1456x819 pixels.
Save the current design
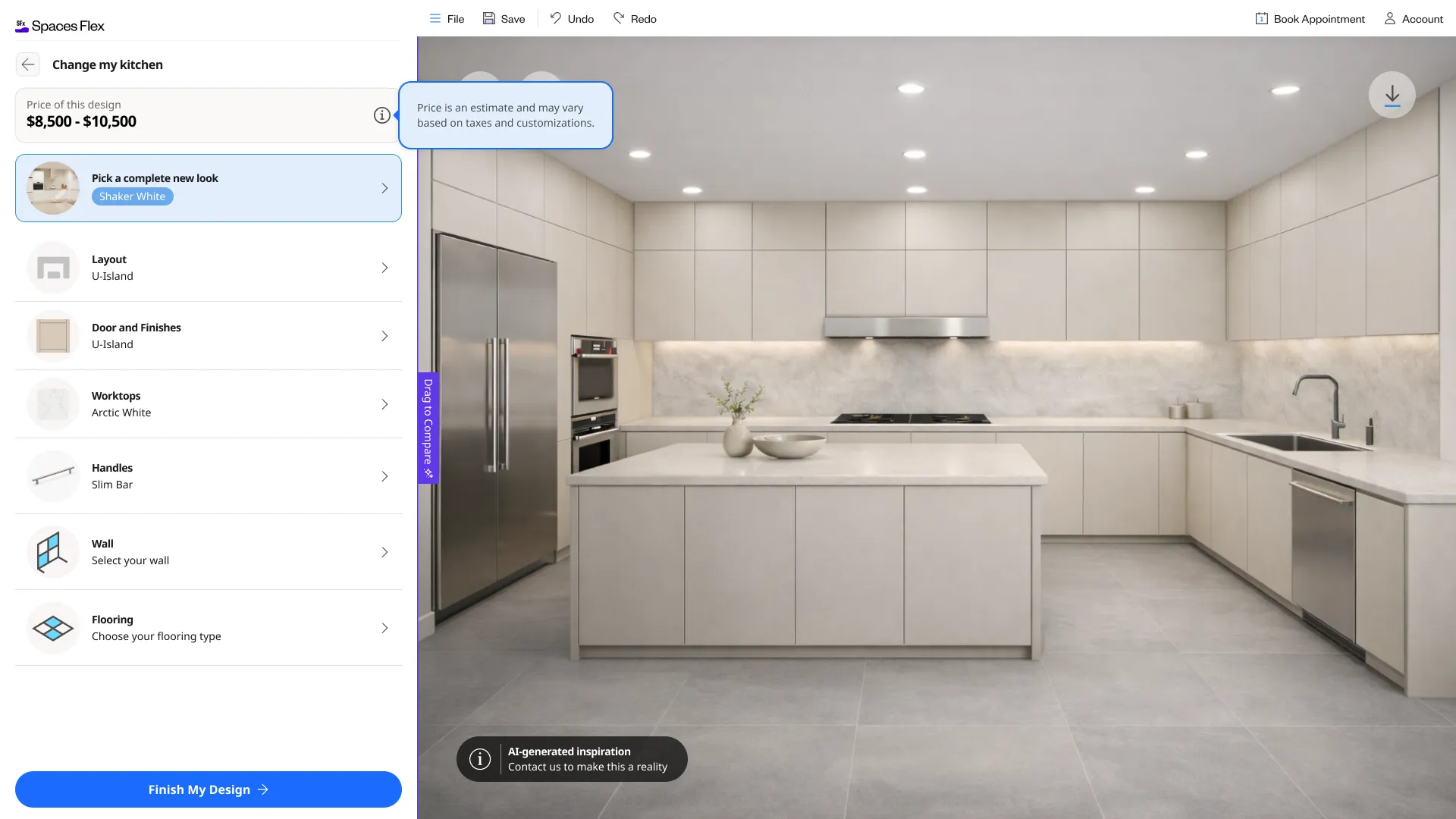(x=504, y=19)
